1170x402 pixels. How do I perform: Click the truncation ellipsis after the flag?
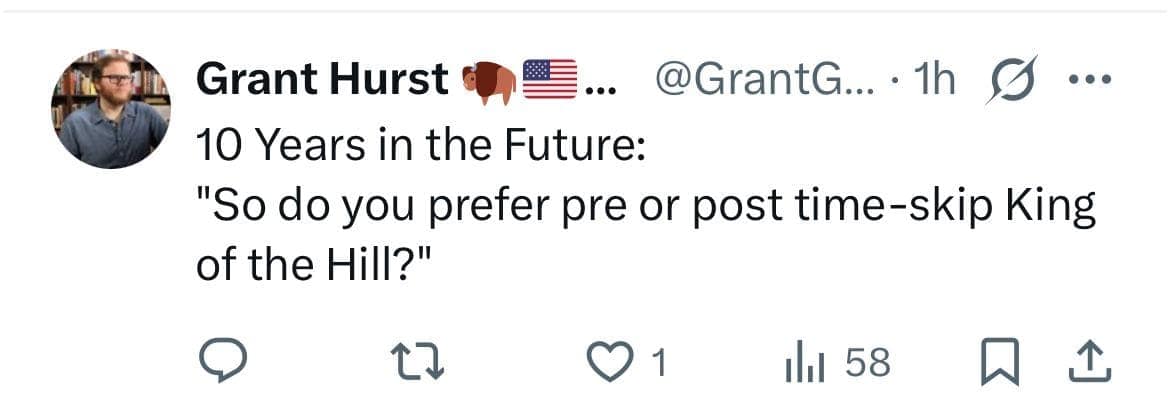599,88
